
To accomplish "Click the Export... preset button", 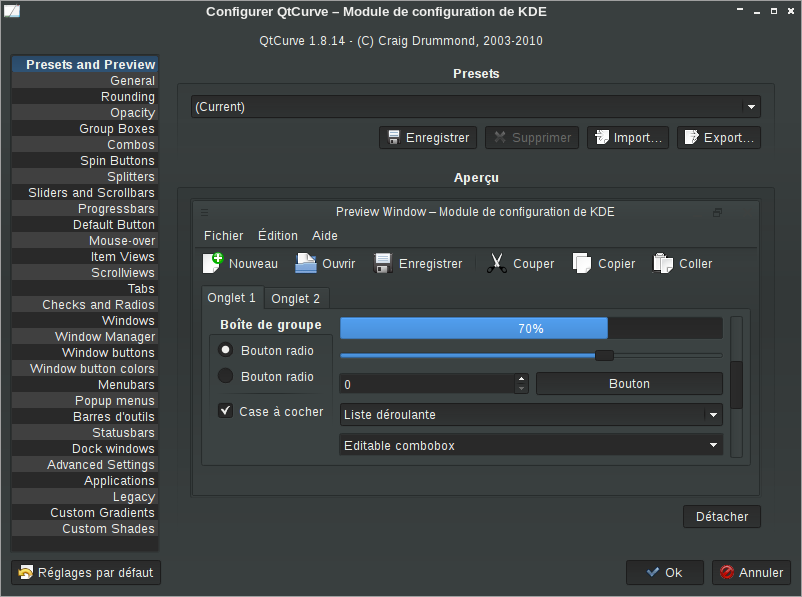I will 719,138.
